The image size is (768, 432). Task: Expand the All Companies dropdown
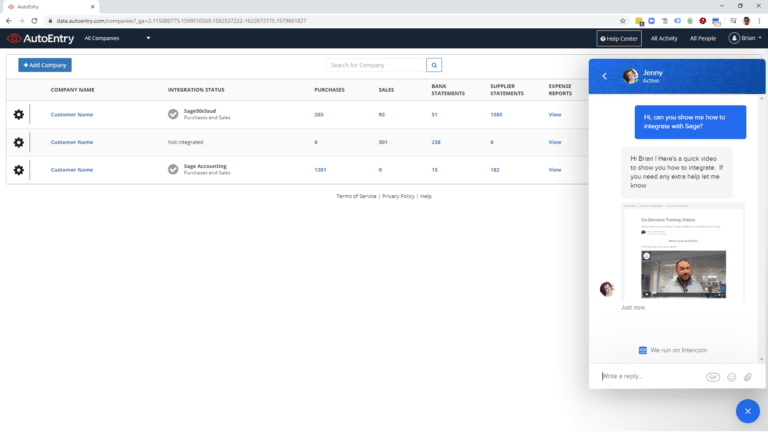tap(117, 39)
